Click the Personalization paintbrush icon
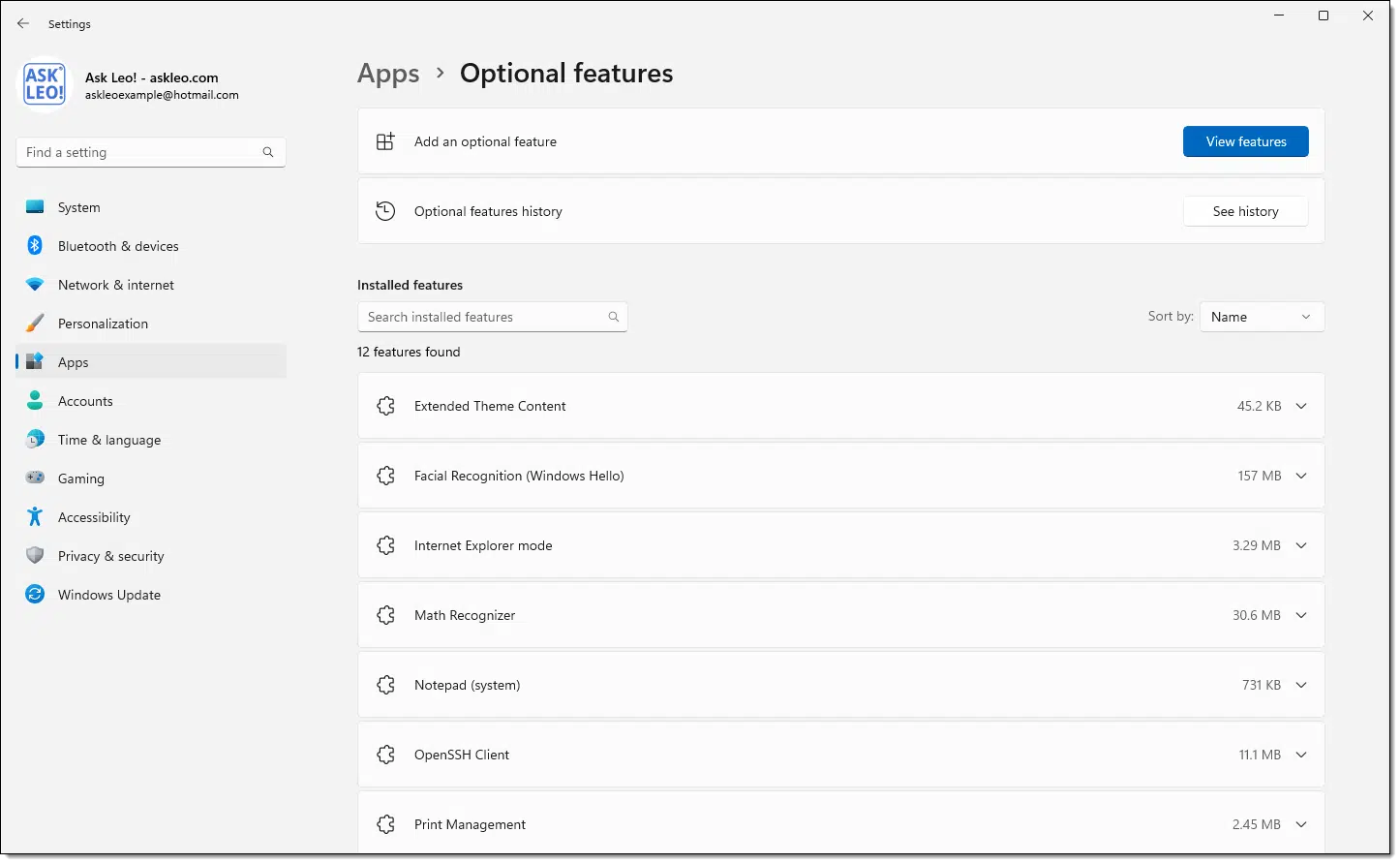 click(x=35, y=324)
